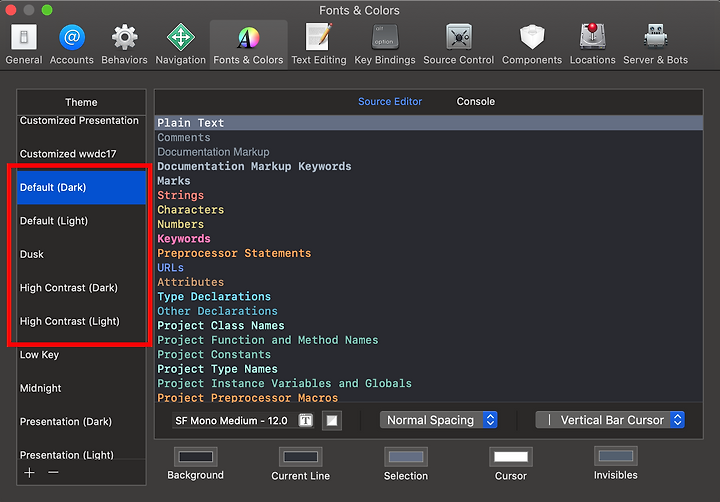This screenshot has height=502, width=720.
Task: Select the Strings syntax row
Action: pyautogui.click(x=429, y=195)
